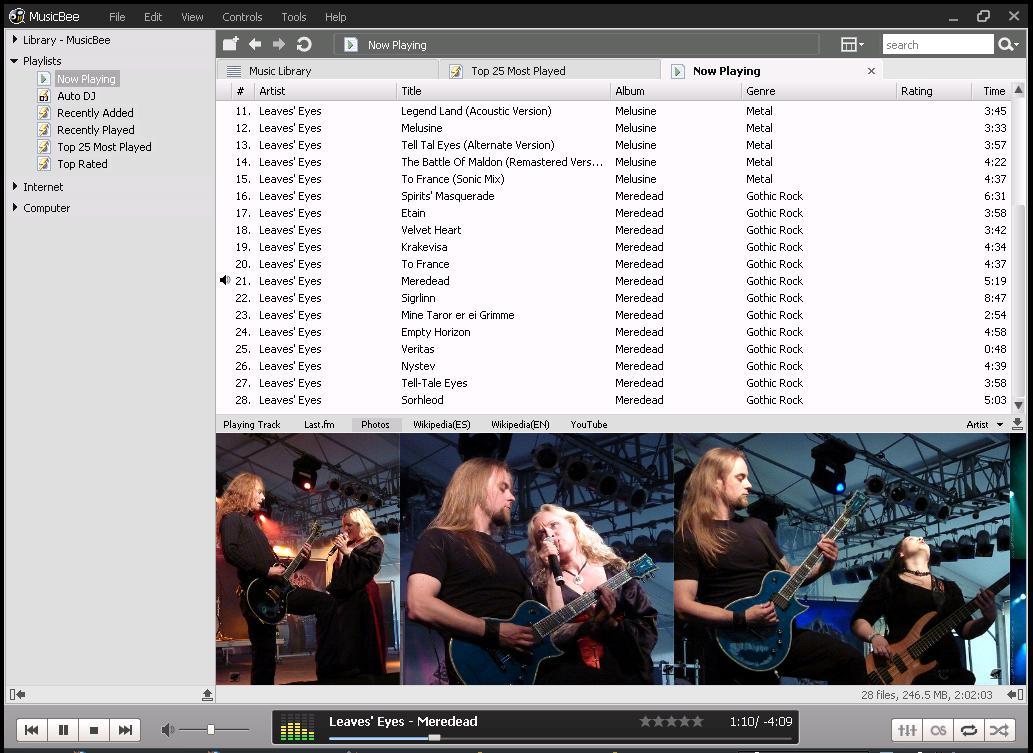1033x753 pixels.
Task: Open the Last.fm info tab
Action: tap(319, 424)
